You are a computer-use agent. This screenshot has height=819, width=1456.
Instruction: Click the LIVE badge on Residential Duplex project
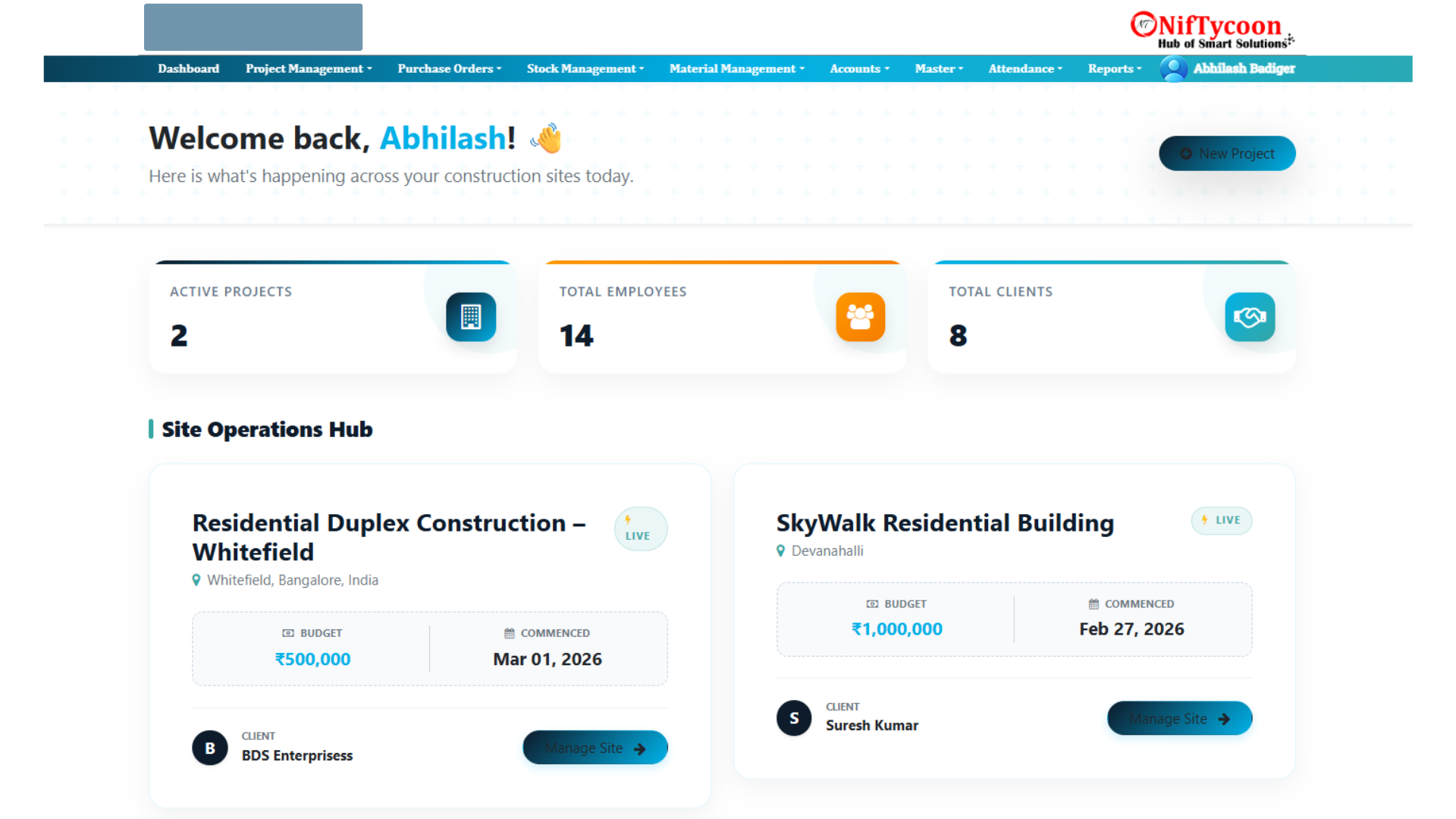(x=640, y=529)
